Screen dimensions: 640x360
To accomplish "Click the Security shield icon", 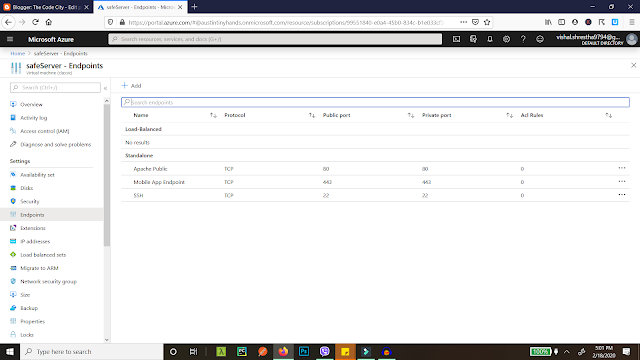I will coord(13,201).
